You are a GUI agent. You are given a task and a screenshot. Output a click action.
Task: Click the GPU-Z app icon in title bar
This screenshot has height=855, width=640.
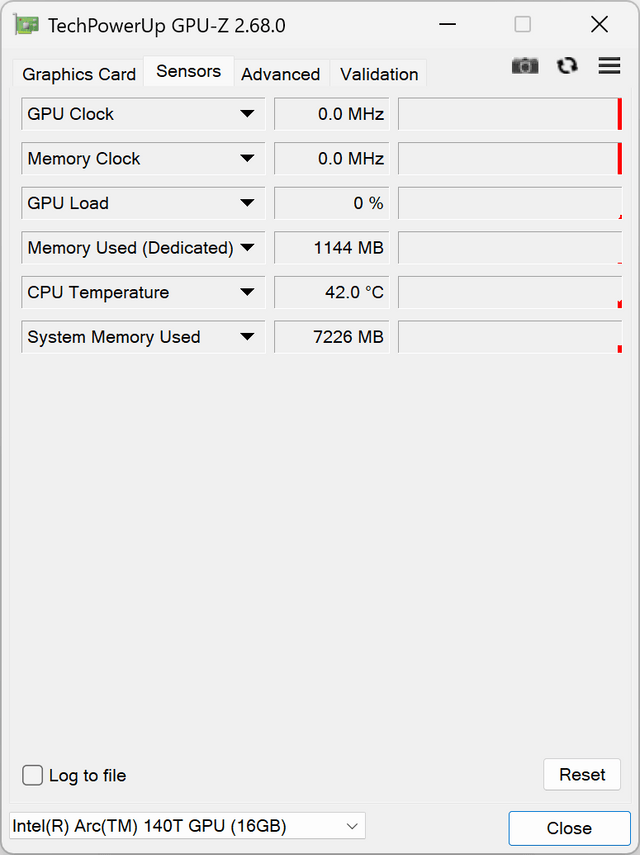26,25
